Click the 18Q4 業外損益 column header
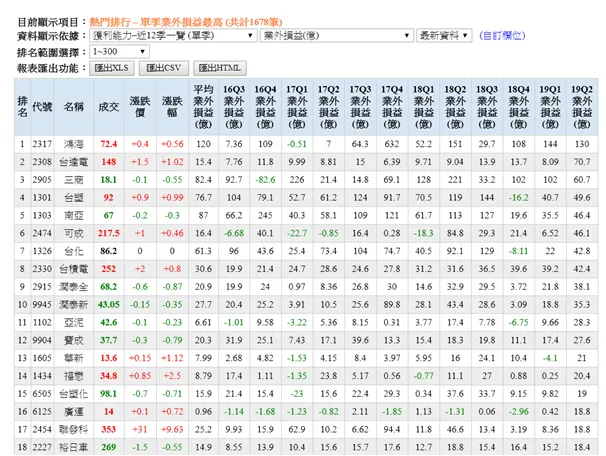 pos(519,107)
